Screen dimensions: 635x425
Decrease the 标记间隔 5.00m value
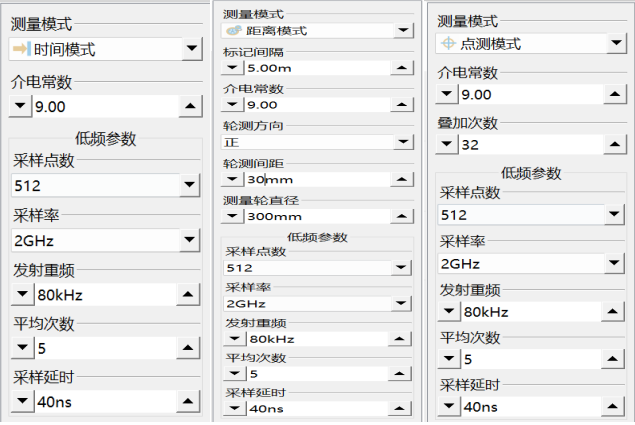coord(231,68)
